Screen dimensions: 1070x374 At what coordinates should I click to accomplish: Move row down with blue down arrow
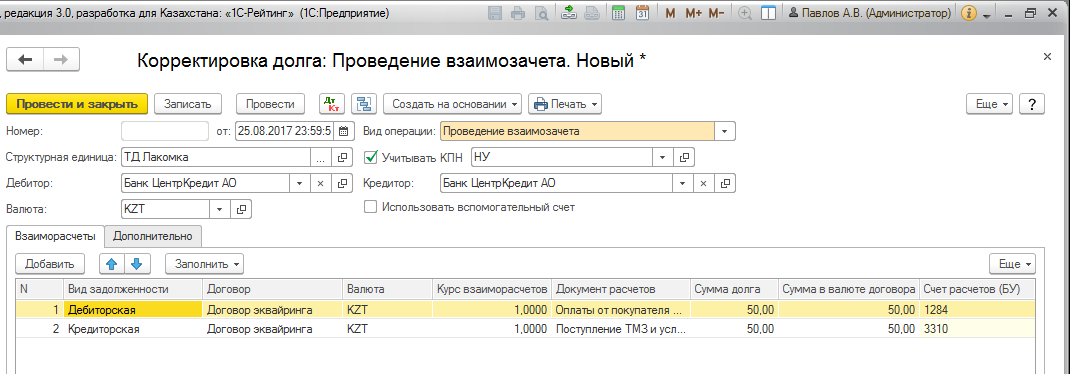click(136, 263)
